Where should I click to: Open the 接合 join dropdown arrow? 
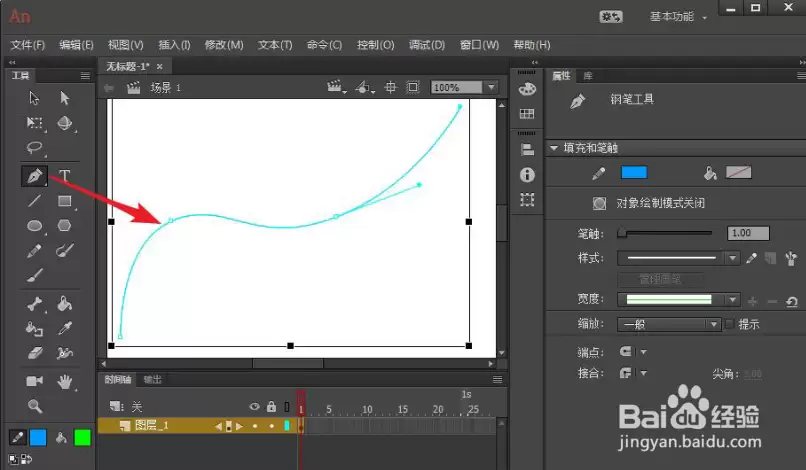[644, 373]
